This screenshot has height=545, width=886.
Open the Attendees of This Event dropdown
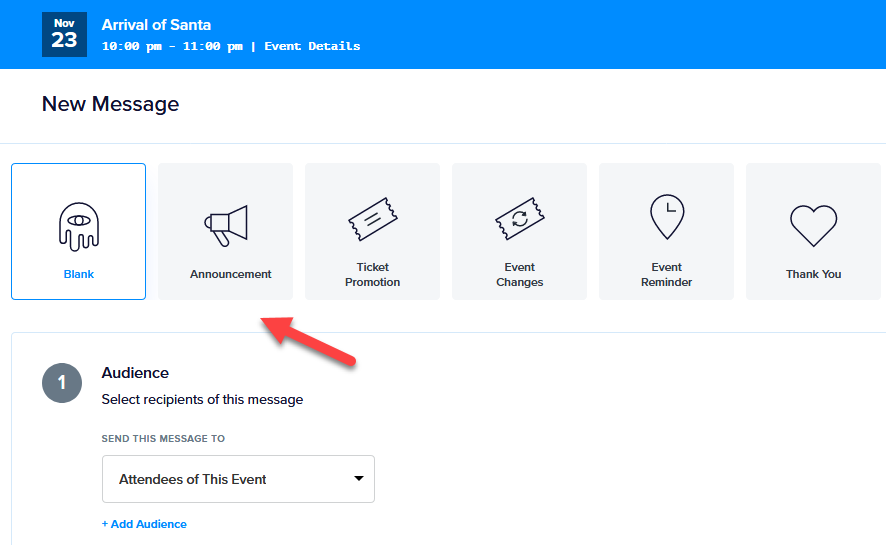(x=238, y=479)
